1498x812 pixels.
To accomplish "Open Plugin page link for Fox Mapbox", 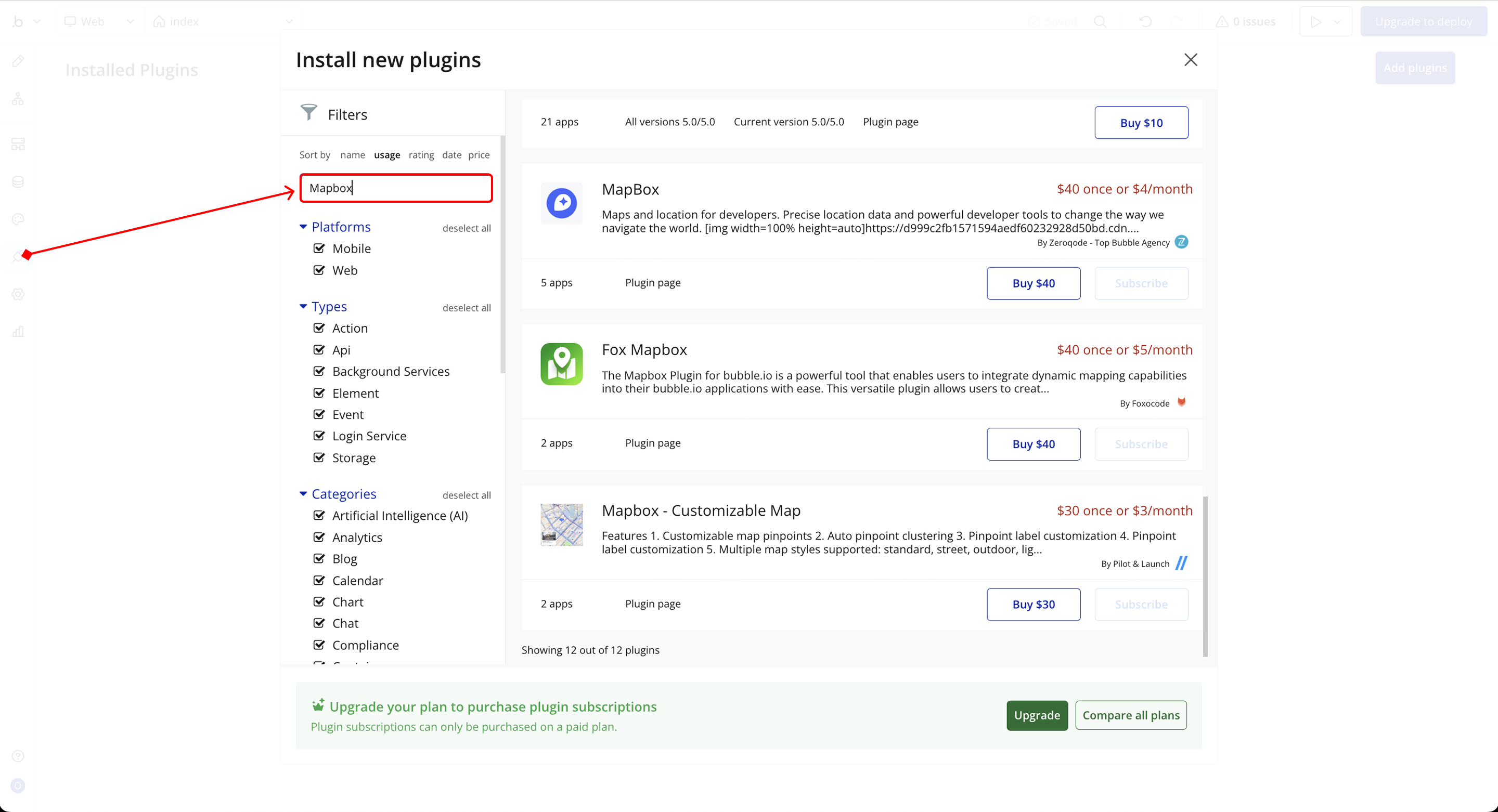I will pyautogui.click(x=652, y=443).
